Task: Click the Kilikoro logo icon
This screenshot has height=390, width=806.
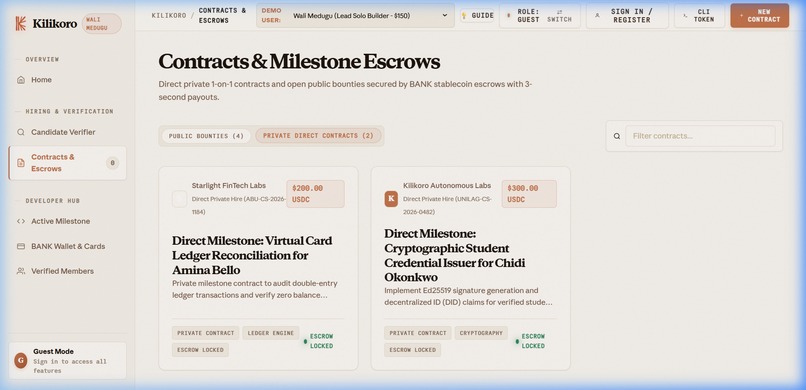Action: click(21, 23)
